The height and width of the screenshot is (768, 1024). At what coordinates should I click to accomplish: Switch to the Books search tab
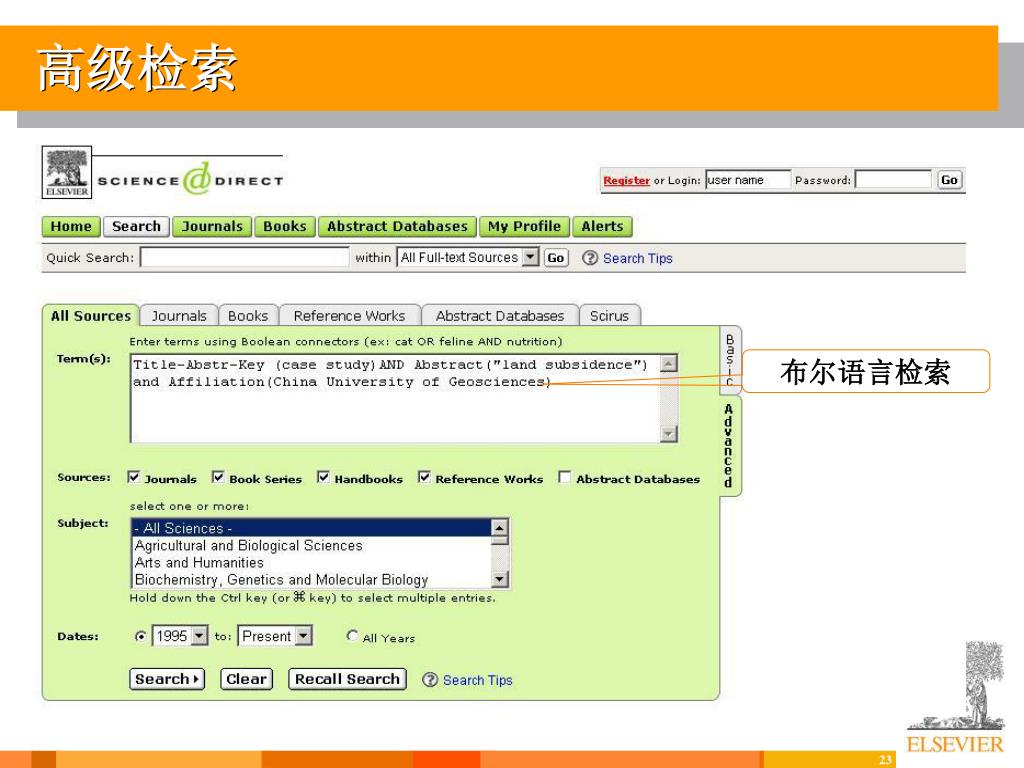click(248, 316)
